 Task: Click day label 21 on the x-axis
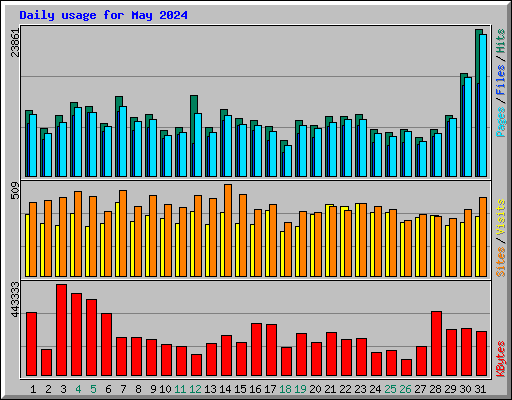330,389
